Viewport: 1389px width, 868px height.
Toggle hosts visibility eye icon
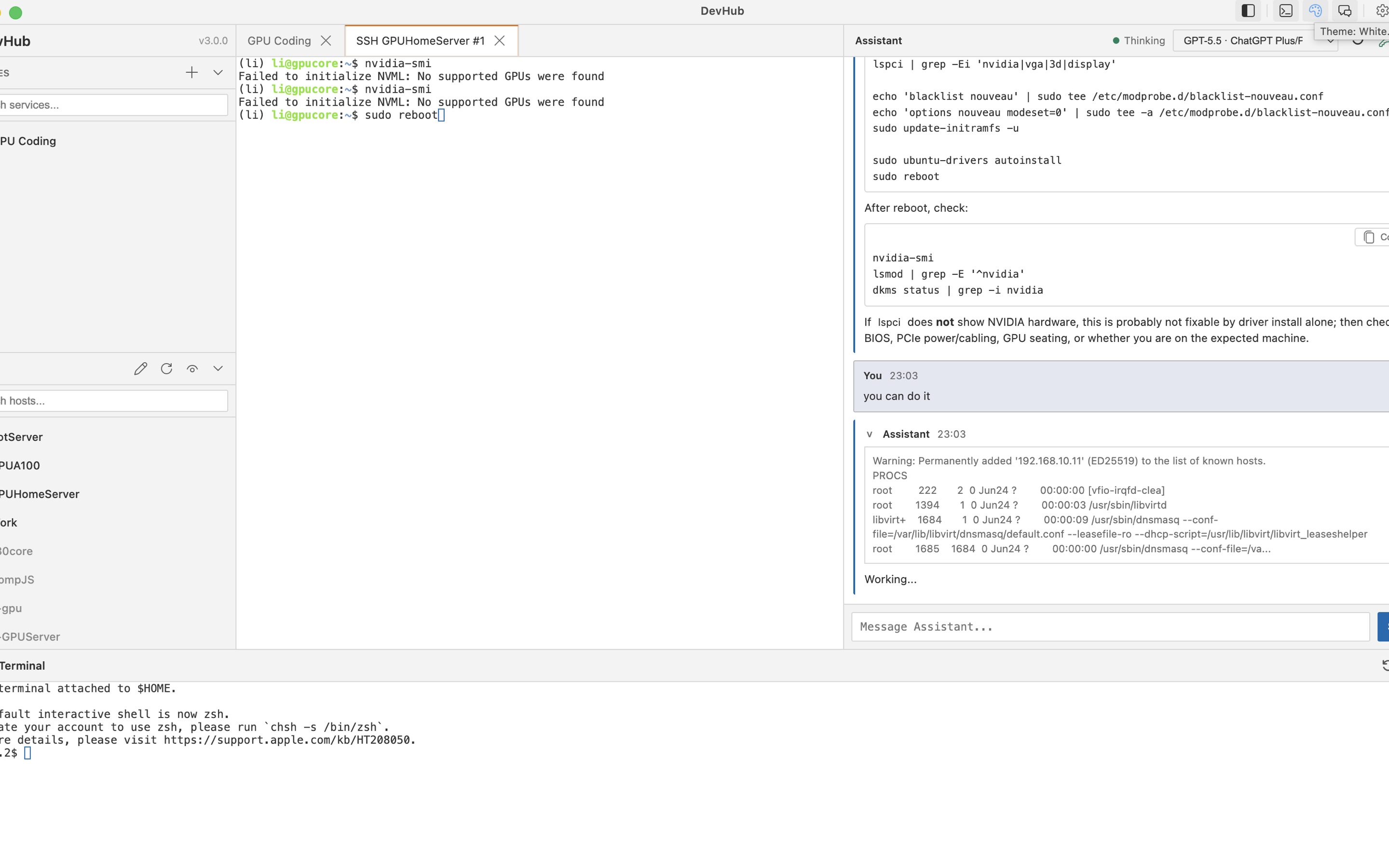pos(192,368)
